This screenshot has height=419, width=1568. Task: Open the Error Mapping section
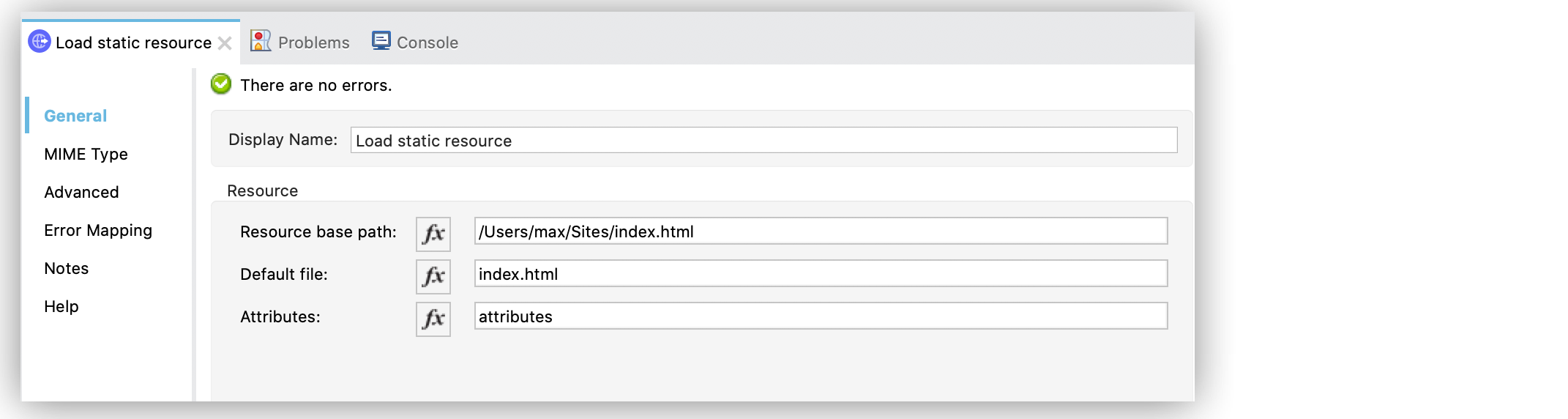[98, 230]
